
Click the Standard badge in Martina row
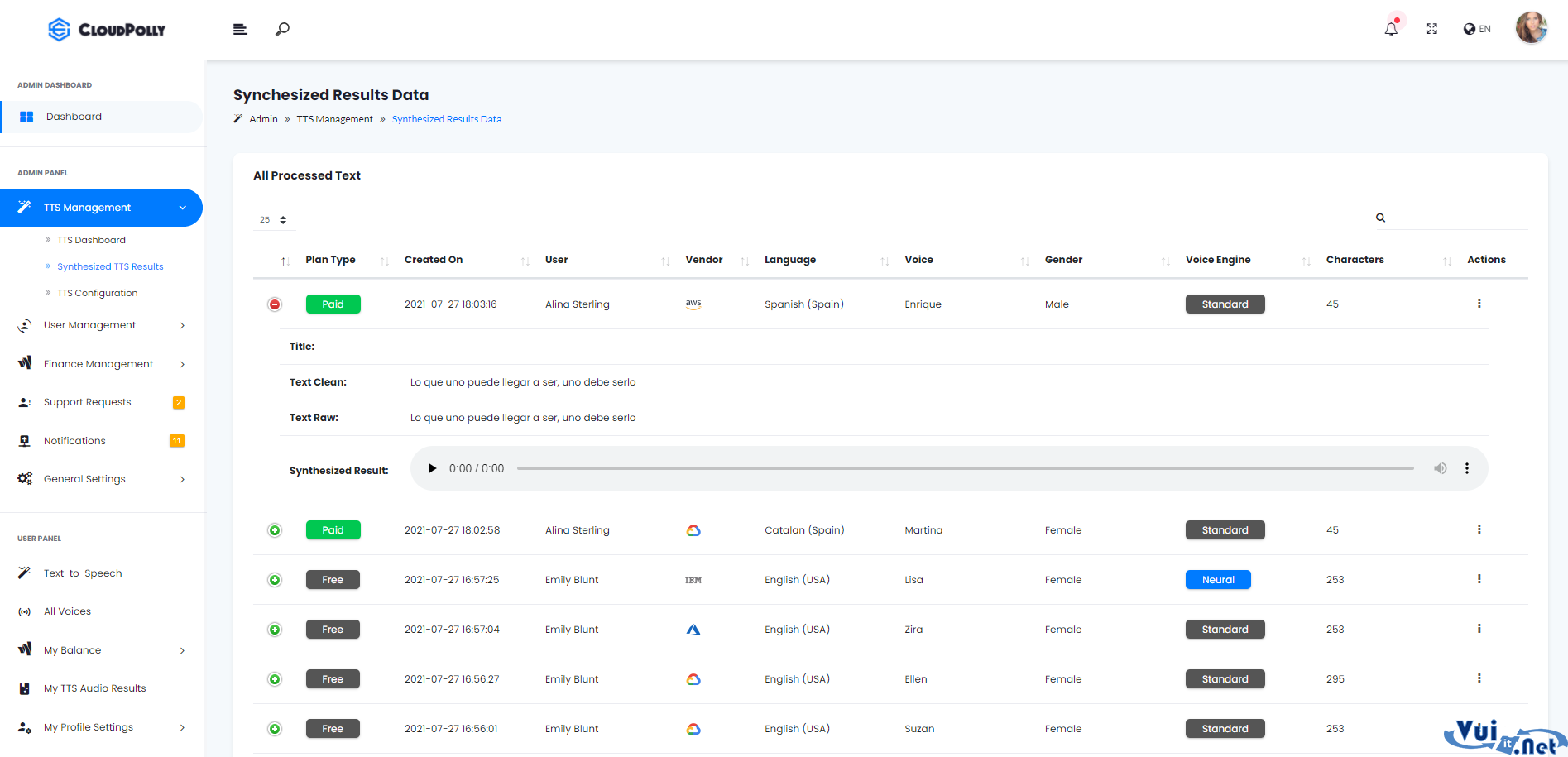tap(1225, 530)
